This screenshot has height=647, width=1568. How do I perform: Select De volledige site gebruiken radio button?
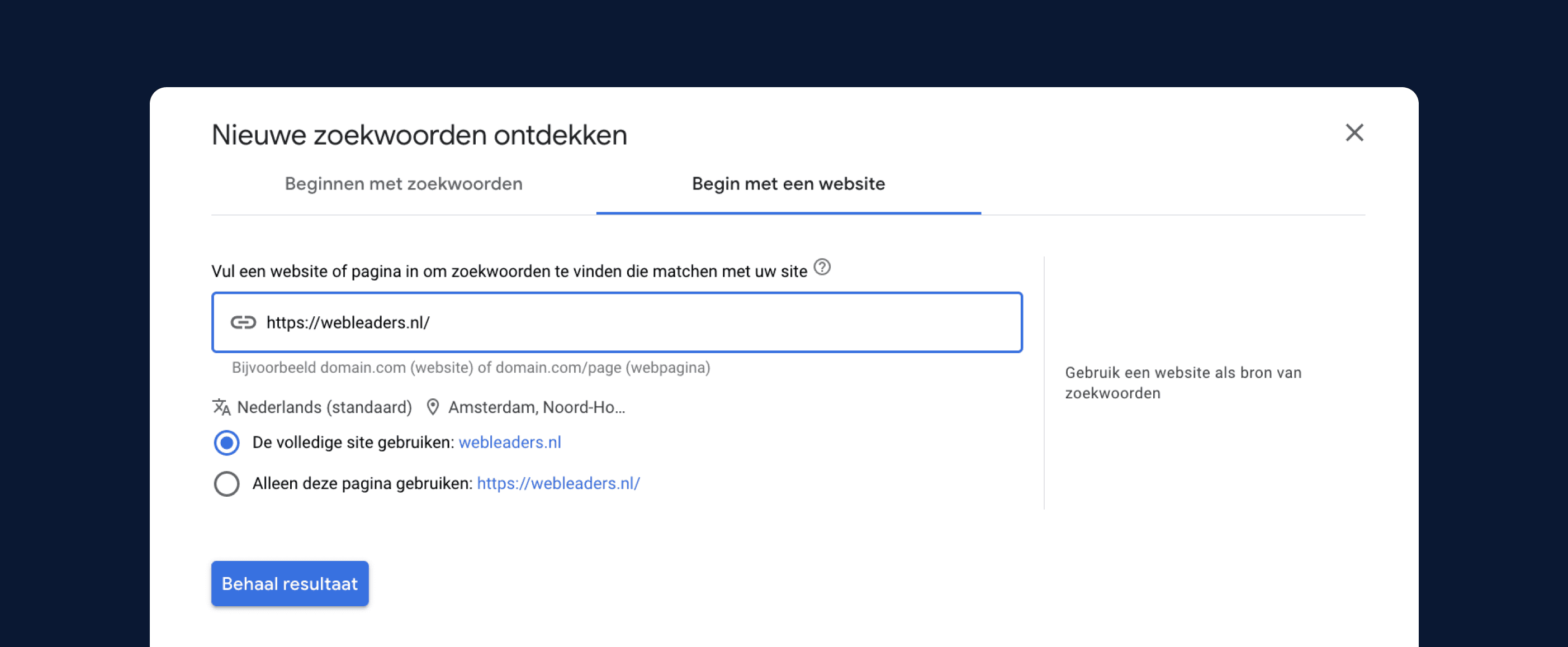click(x=226, y=443)
